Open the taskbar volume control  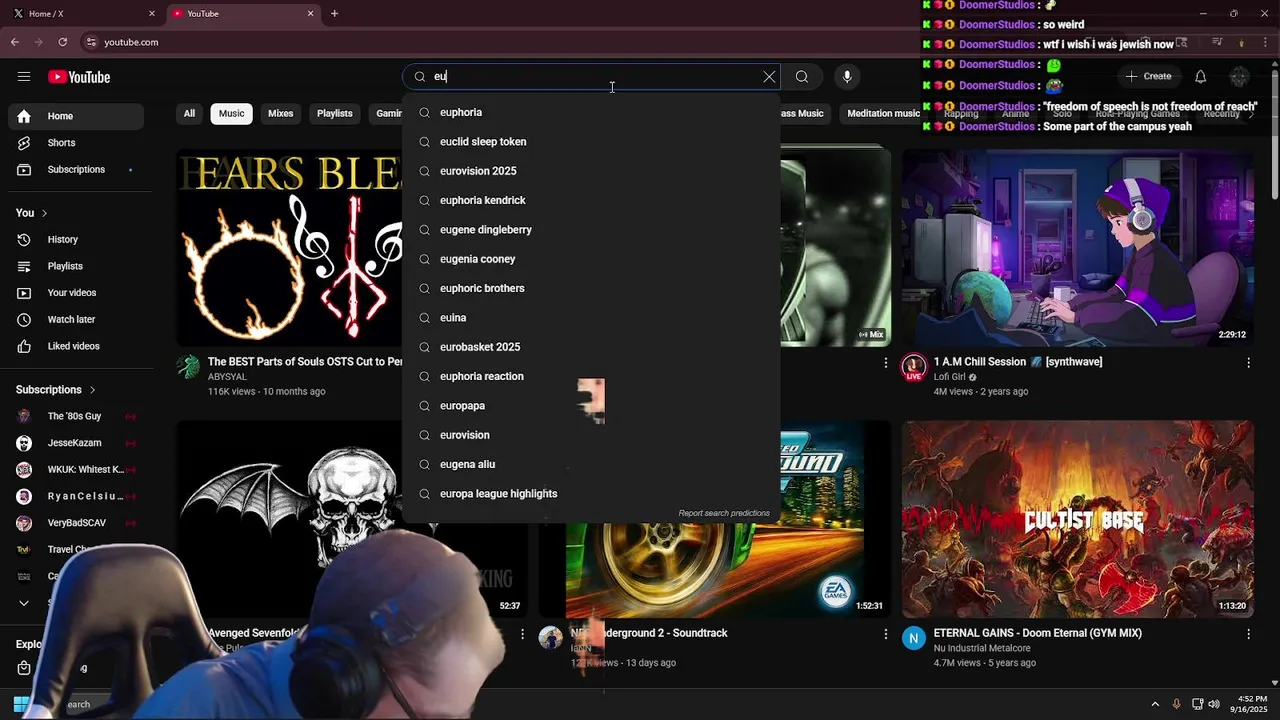[x=1214, y=704]
